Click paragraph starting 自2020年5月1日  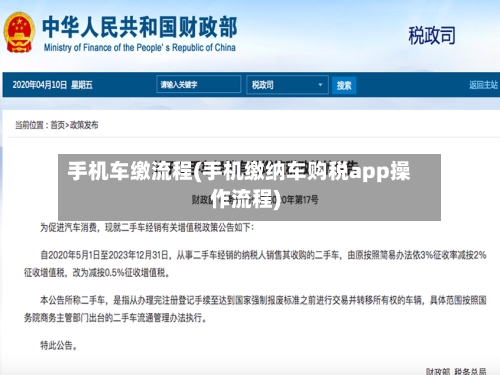click(x=255, y=264)
